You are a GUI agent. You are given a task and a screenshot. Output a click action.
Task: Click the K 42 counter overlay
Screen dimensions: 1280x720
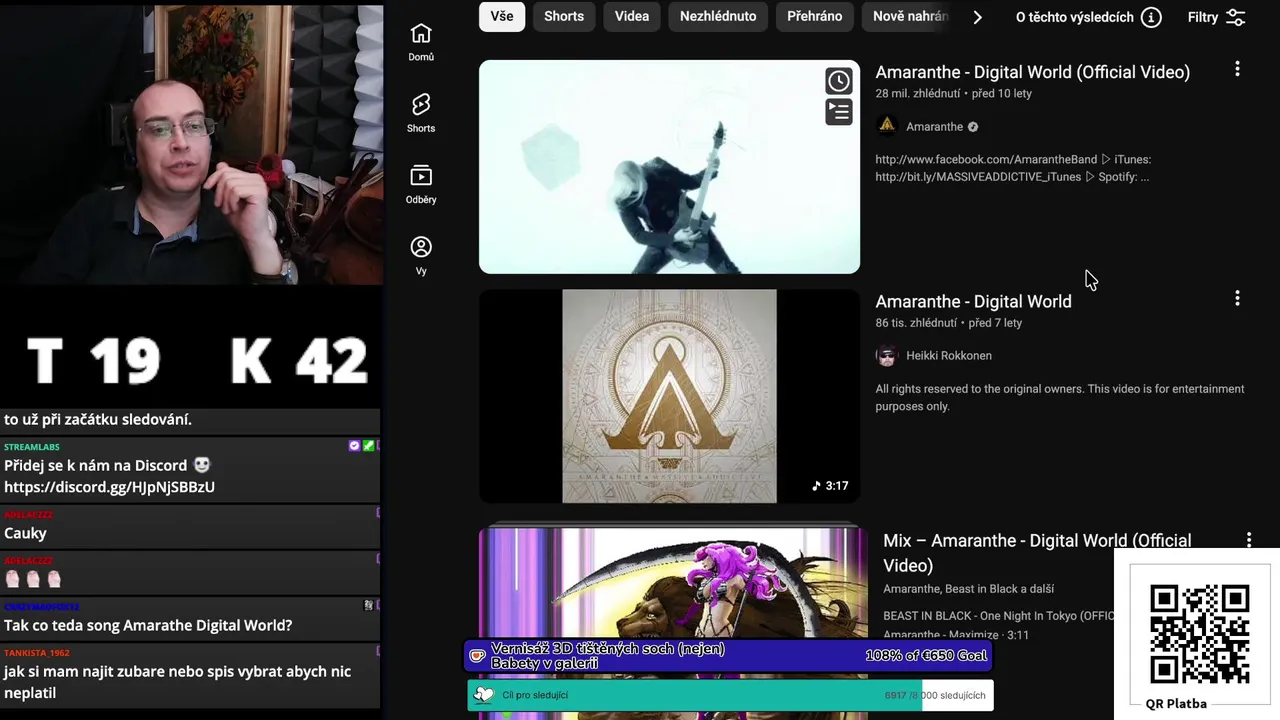tap(299, 361)
